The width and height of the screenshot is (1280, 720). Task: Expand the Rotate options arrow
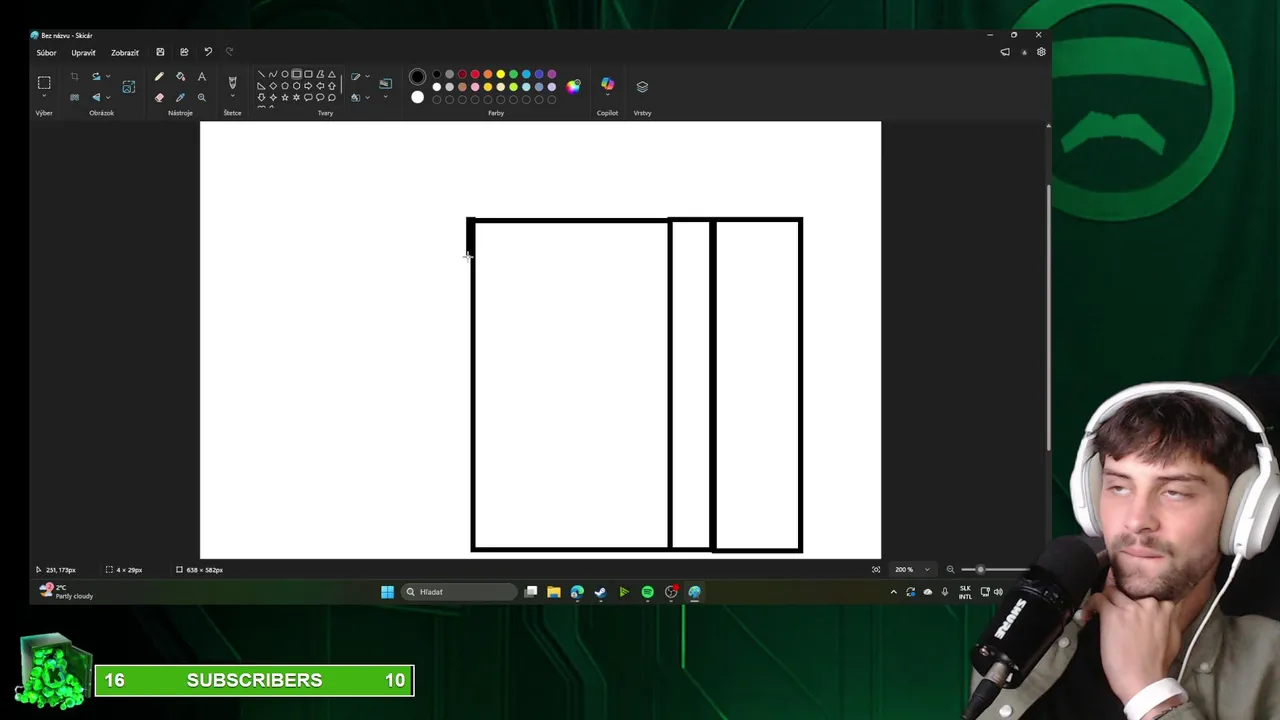108,76
